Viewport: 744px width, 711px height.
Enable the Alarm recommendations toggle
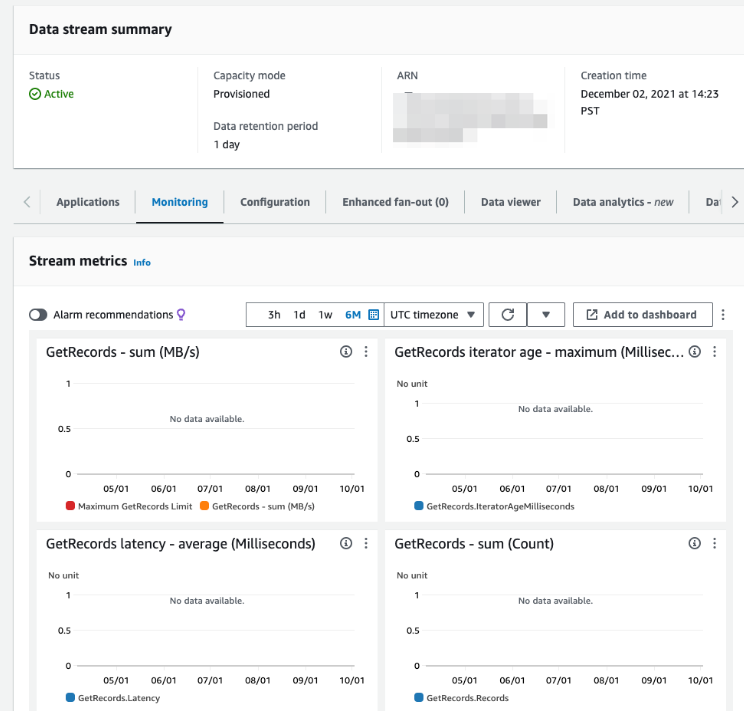pos(38,315)
